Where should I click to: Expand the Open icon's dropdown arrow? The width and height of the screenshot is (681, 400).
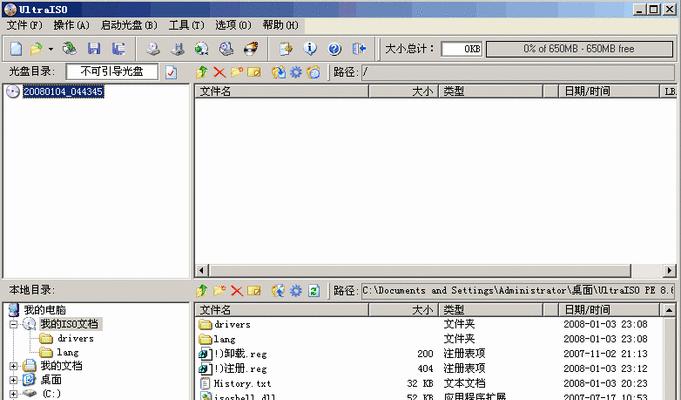[x=51, y=49]
